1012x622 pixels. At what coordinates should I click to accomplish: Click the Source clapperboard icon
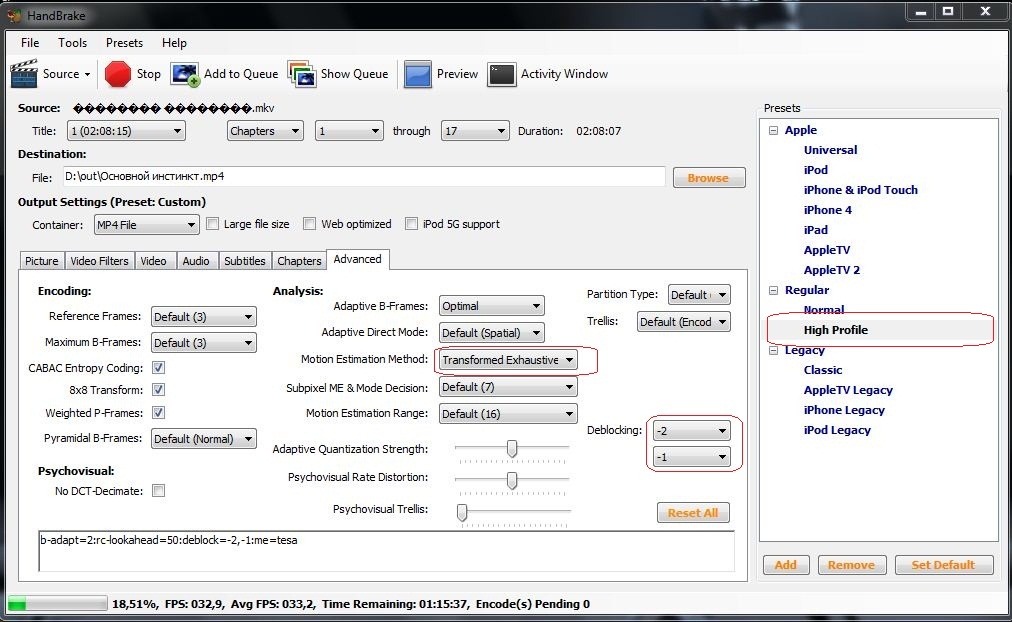click(x=24, y=74)
